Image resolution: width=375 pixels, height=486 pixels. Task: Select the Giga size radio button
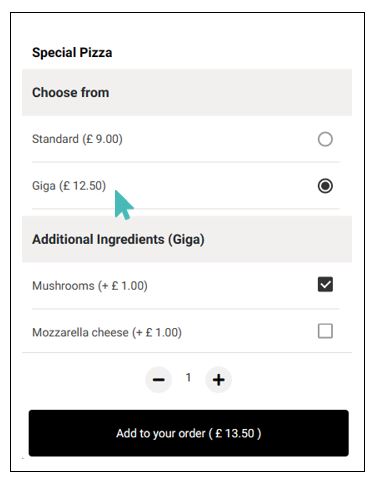pyautogui.click(x=325, y=186)
